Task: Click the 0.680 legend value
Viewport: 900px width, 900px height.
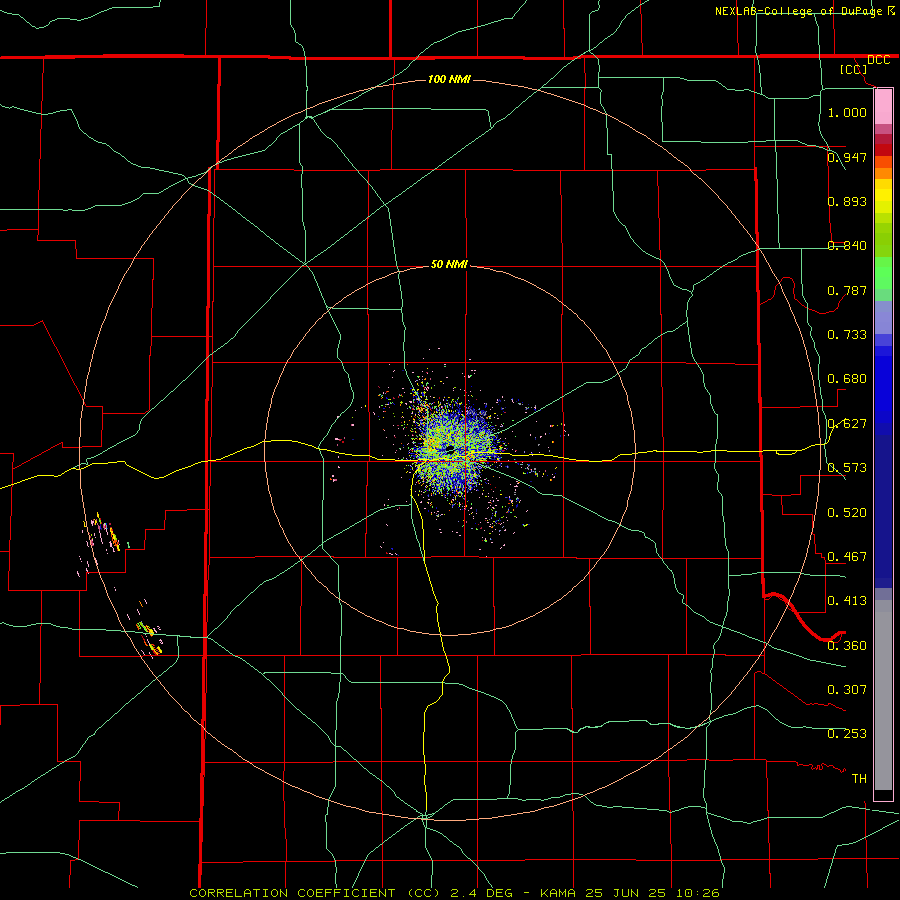Action: pos(847,379)
